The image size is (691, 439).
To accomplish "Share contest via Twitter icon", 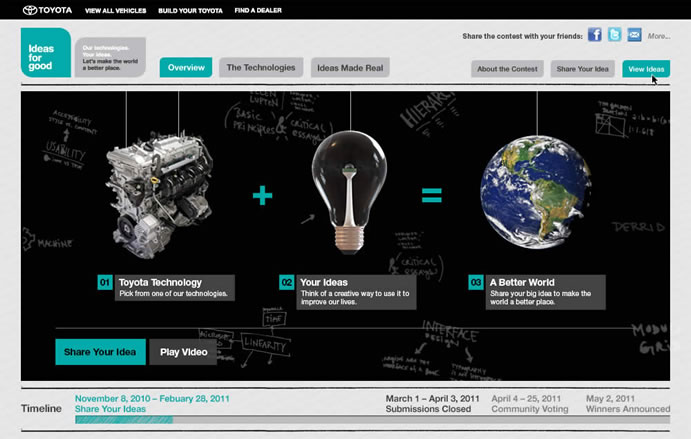I will [x=614, y=34].
